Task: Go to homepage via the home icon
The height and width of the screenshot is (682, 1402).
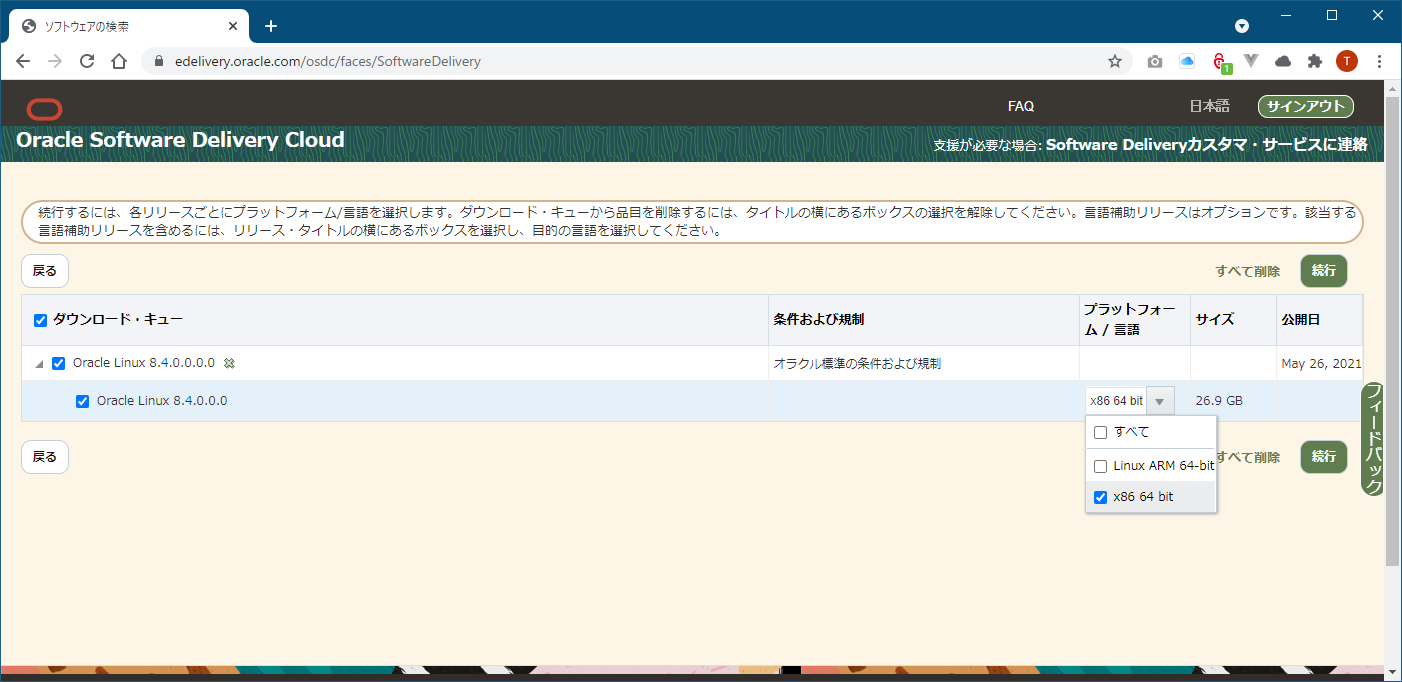Action: tap(118, 61)
